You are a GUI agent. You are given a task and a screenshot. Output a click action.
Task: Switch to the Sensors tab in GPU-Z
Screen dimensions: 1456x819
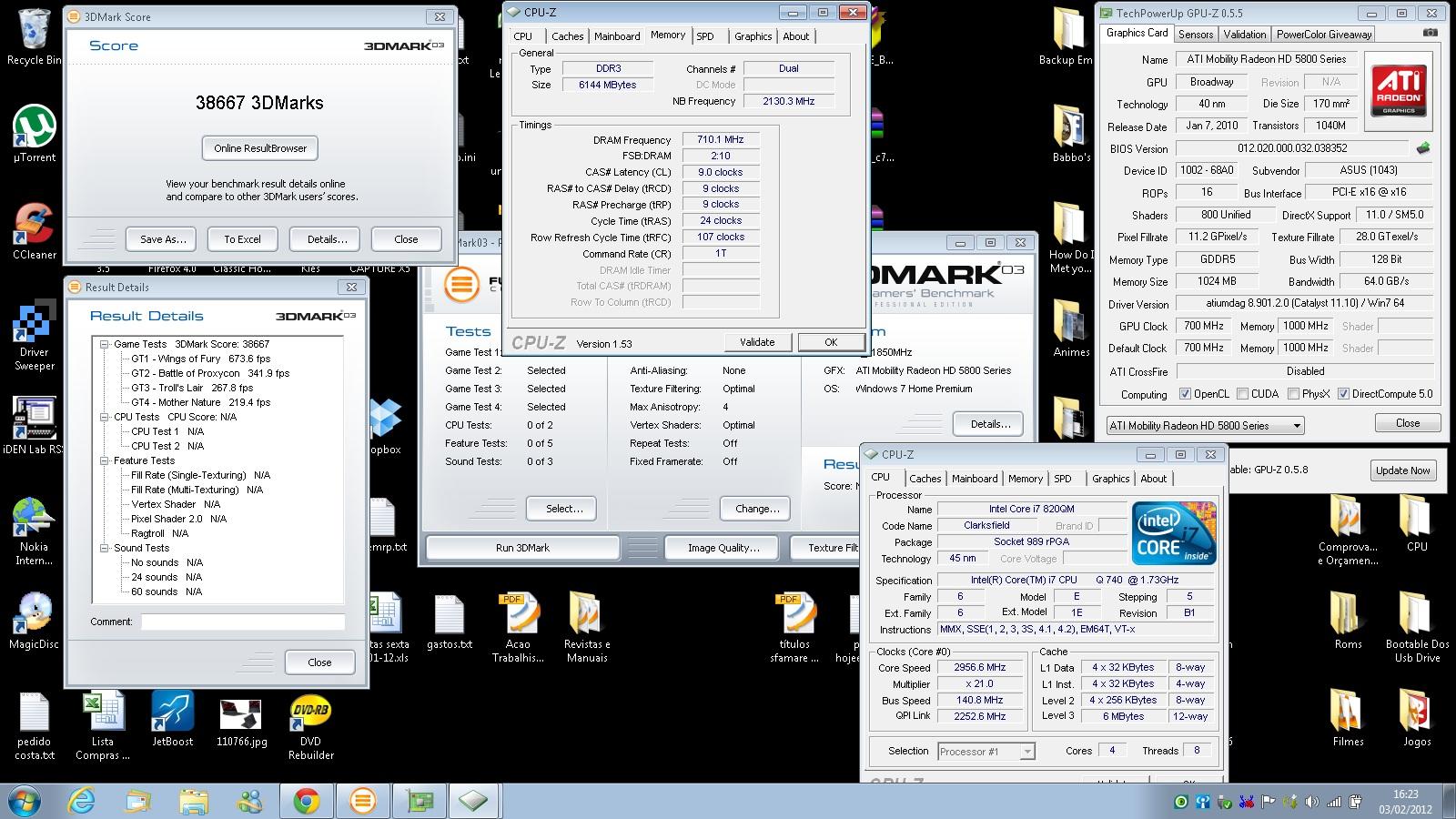click(1196, 35)
